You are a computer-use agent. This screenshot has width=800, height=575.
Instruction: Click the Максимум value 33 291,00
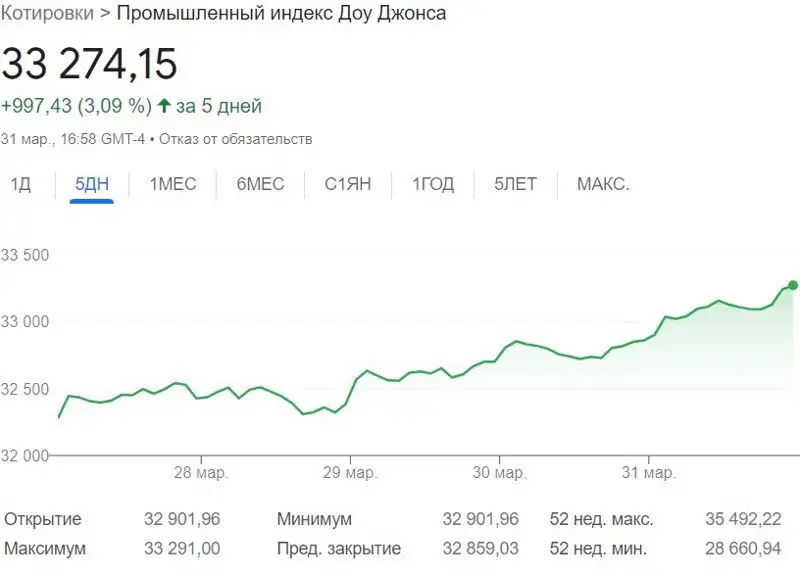[182, 549]
